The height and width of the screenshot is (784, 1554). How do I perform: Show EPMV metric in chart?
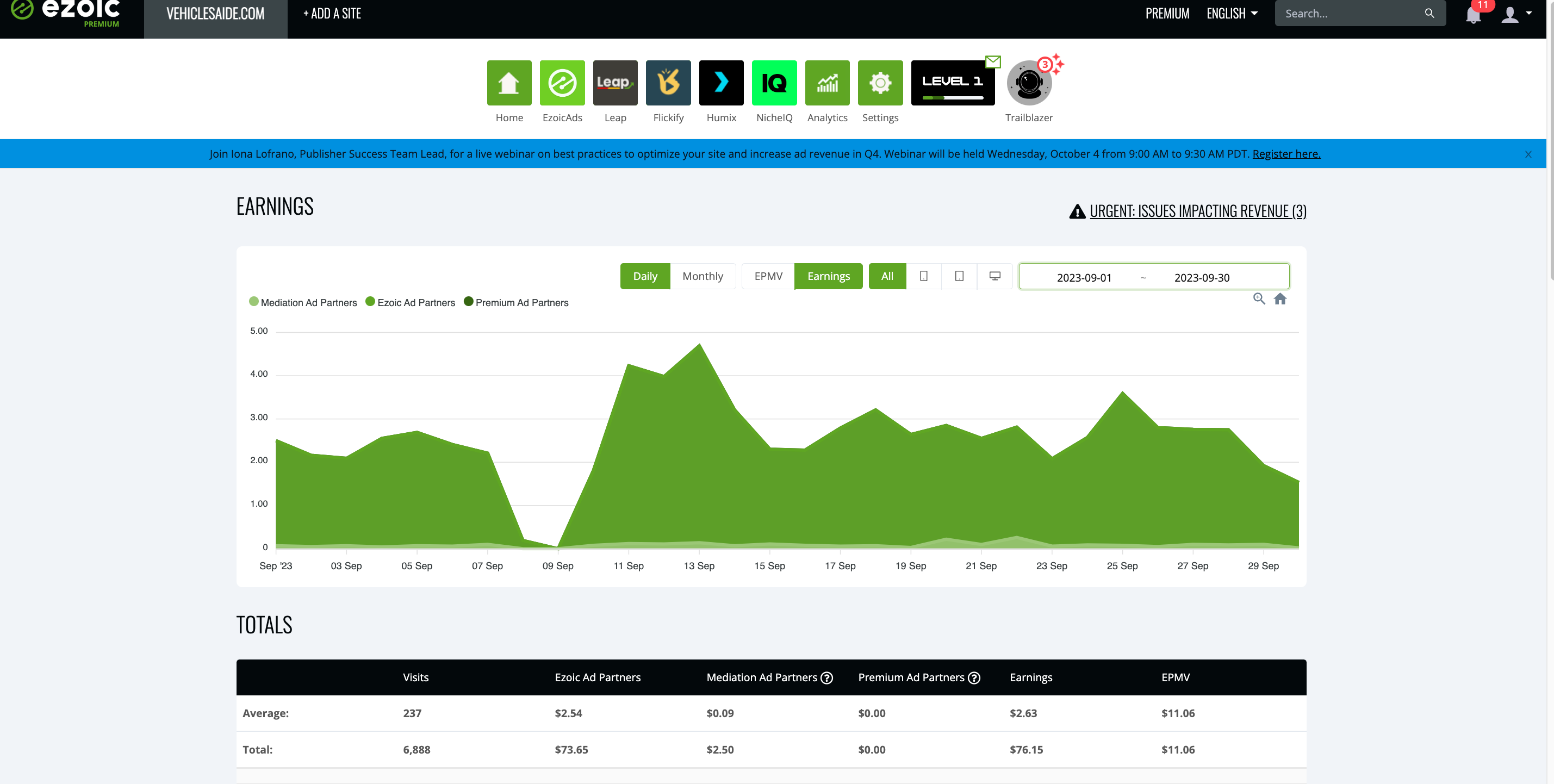(767, 276)
